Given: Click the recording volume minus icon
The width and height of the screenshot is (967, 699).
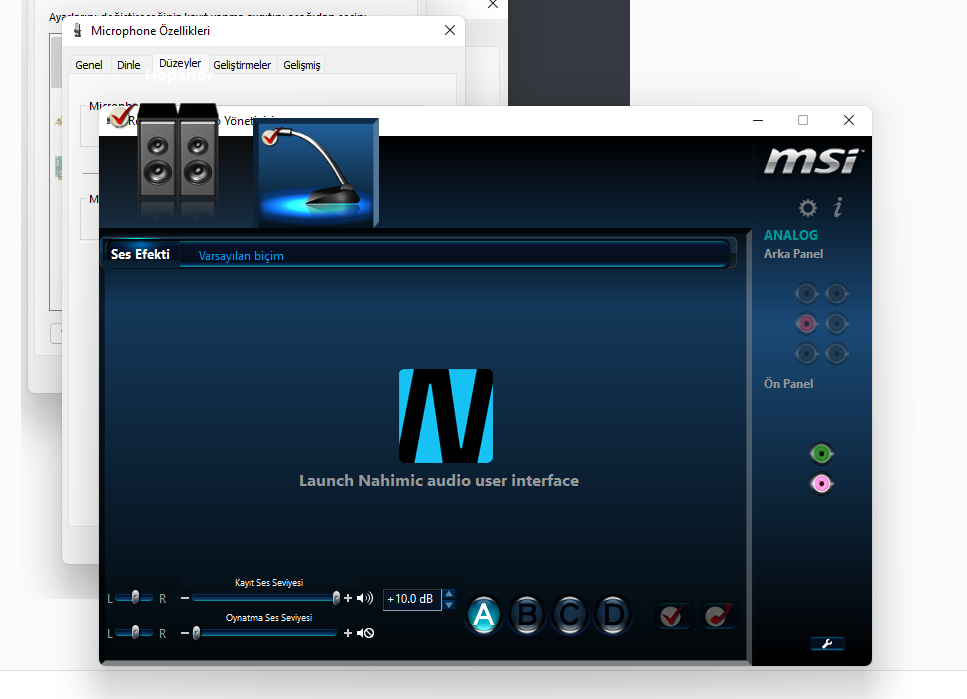Looking at the screenshot, I should click(184, 598).
